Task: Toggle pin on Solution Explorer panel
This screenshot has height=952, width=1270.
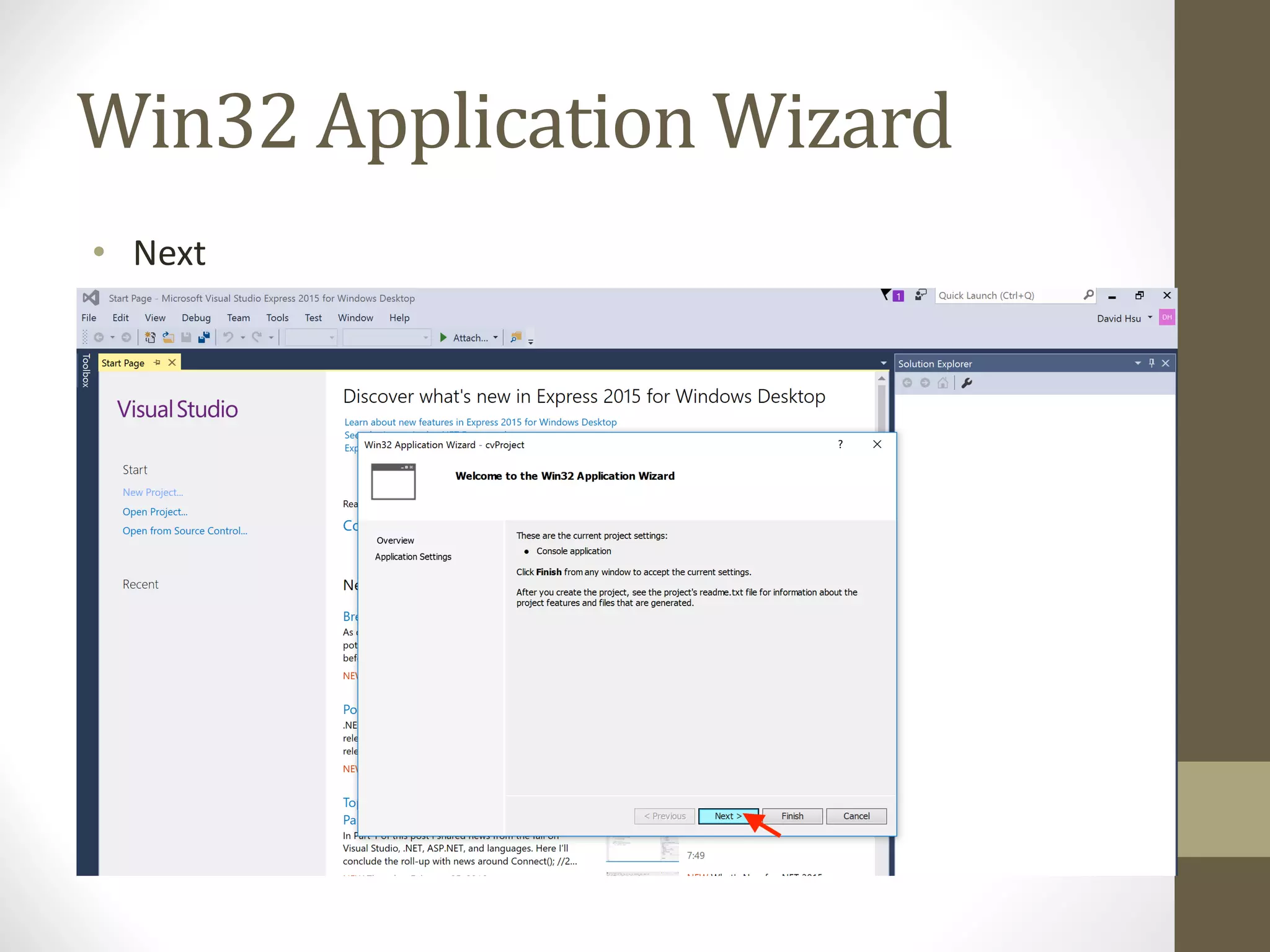Action: click(1152, 363)
